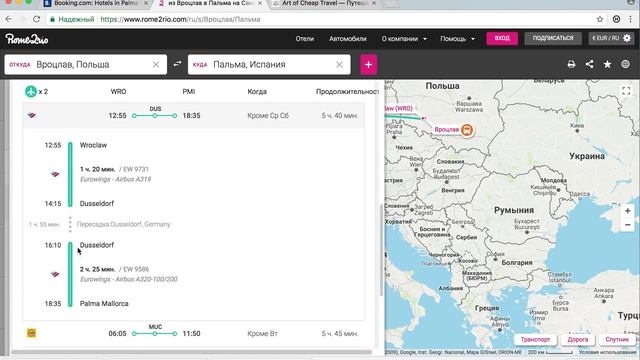Switch map to Спутник view
The width and height of the screenshot is (640, 360).
(x=617, y=340)
